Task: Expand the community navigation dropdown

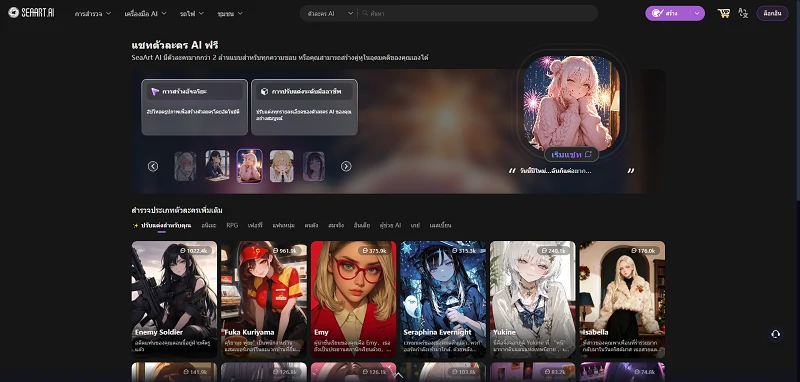Action: tap(230, 14)
